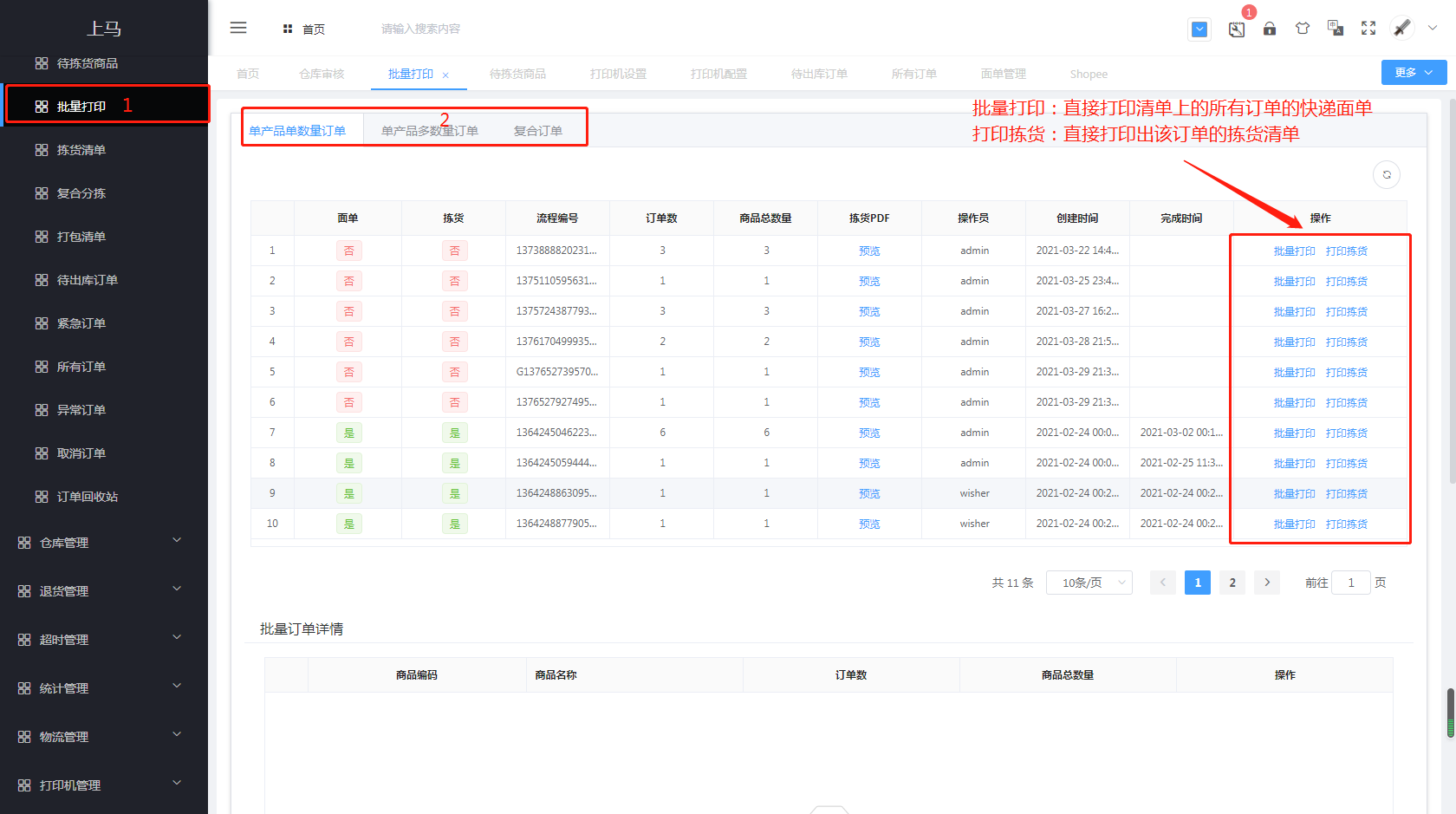Viewport: 1456px width, 814px height.
Task: Select the 单产品单数量订单 sub-tab
Action: pyautogui.click(x=297, y=131)
